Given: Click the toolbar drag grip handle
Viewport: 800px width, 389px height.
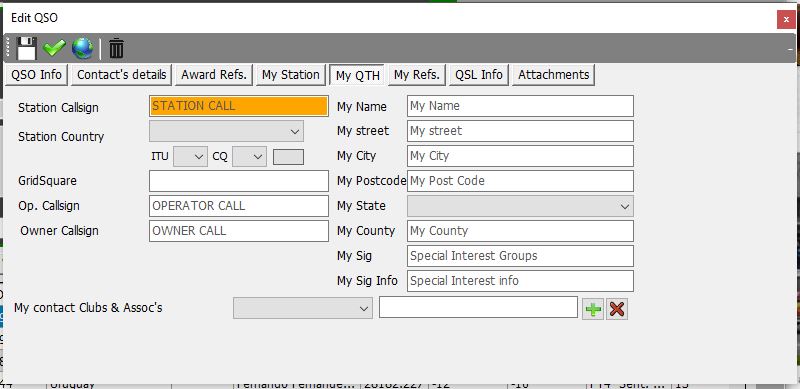Looking at the screenshot, I should [x=8, y=48].
